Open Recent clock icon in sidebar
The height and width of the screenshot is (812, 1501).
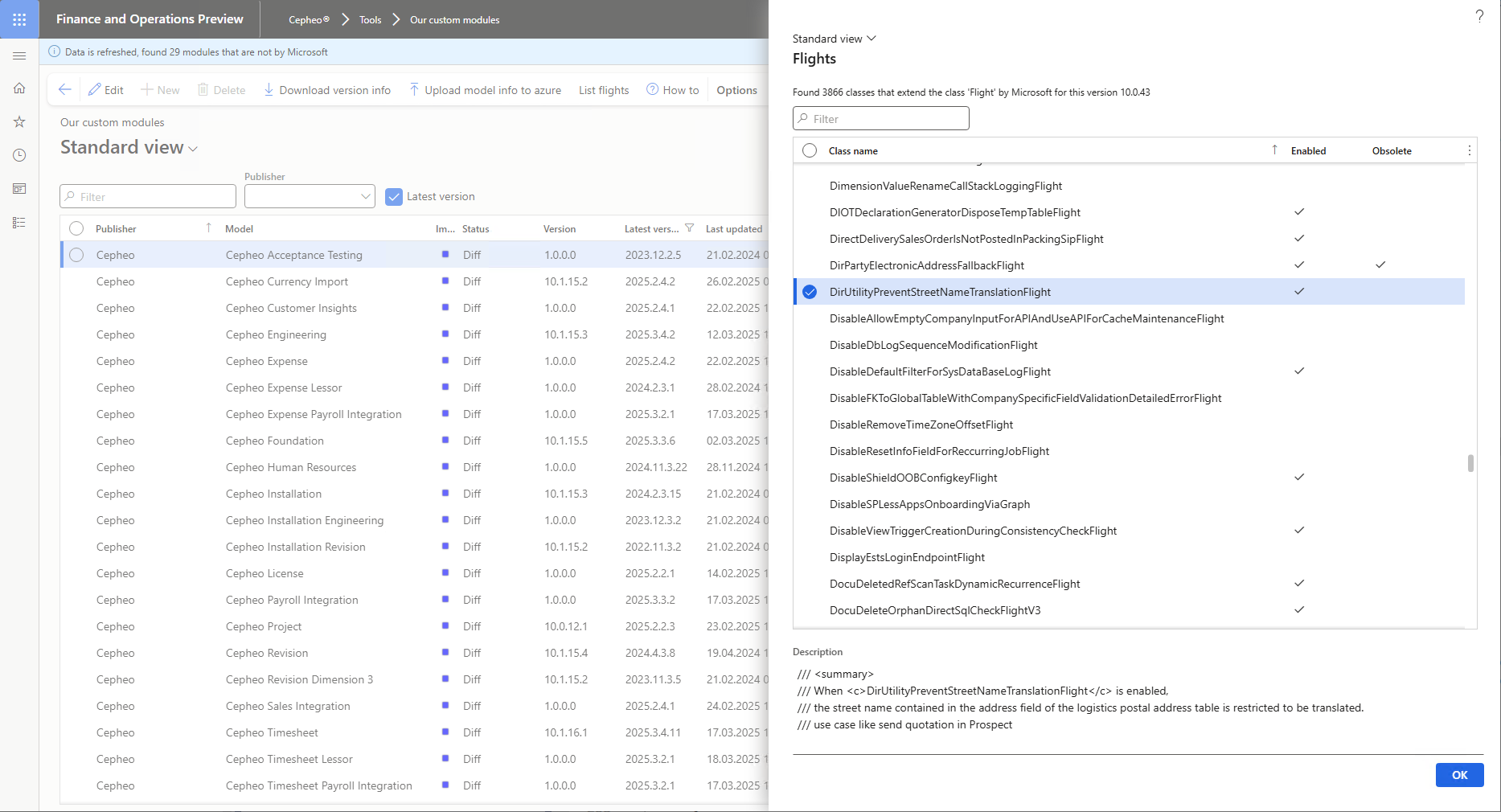tap(19, 155)
